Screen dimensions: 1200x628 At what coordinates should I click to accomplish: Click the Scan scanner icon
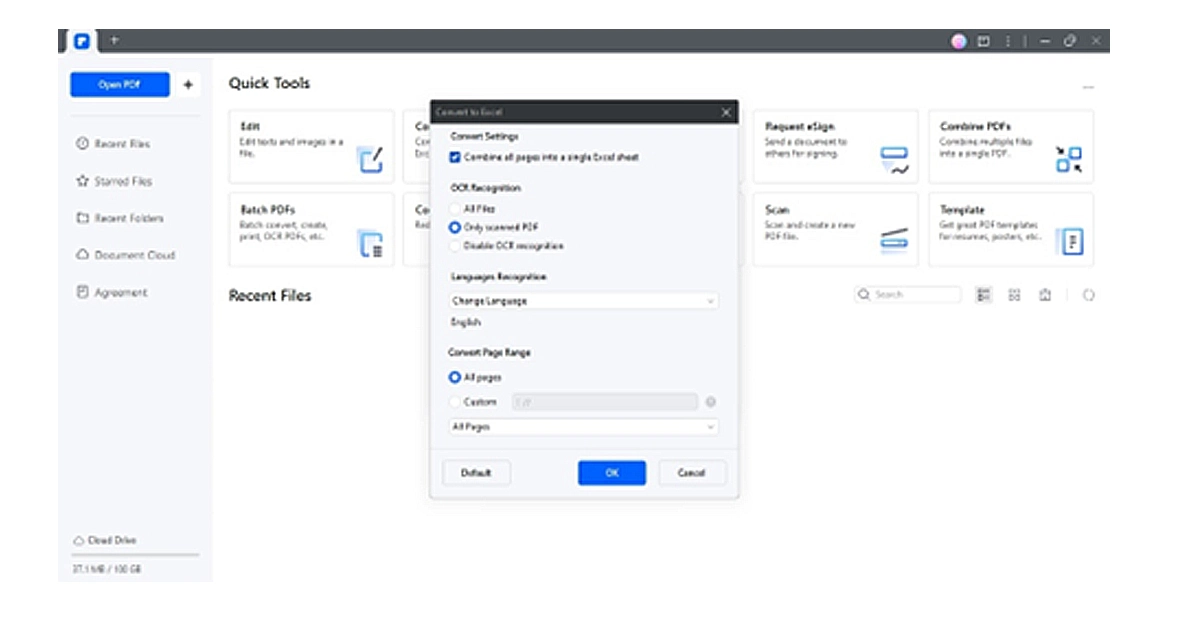click(x=894, y=240)
